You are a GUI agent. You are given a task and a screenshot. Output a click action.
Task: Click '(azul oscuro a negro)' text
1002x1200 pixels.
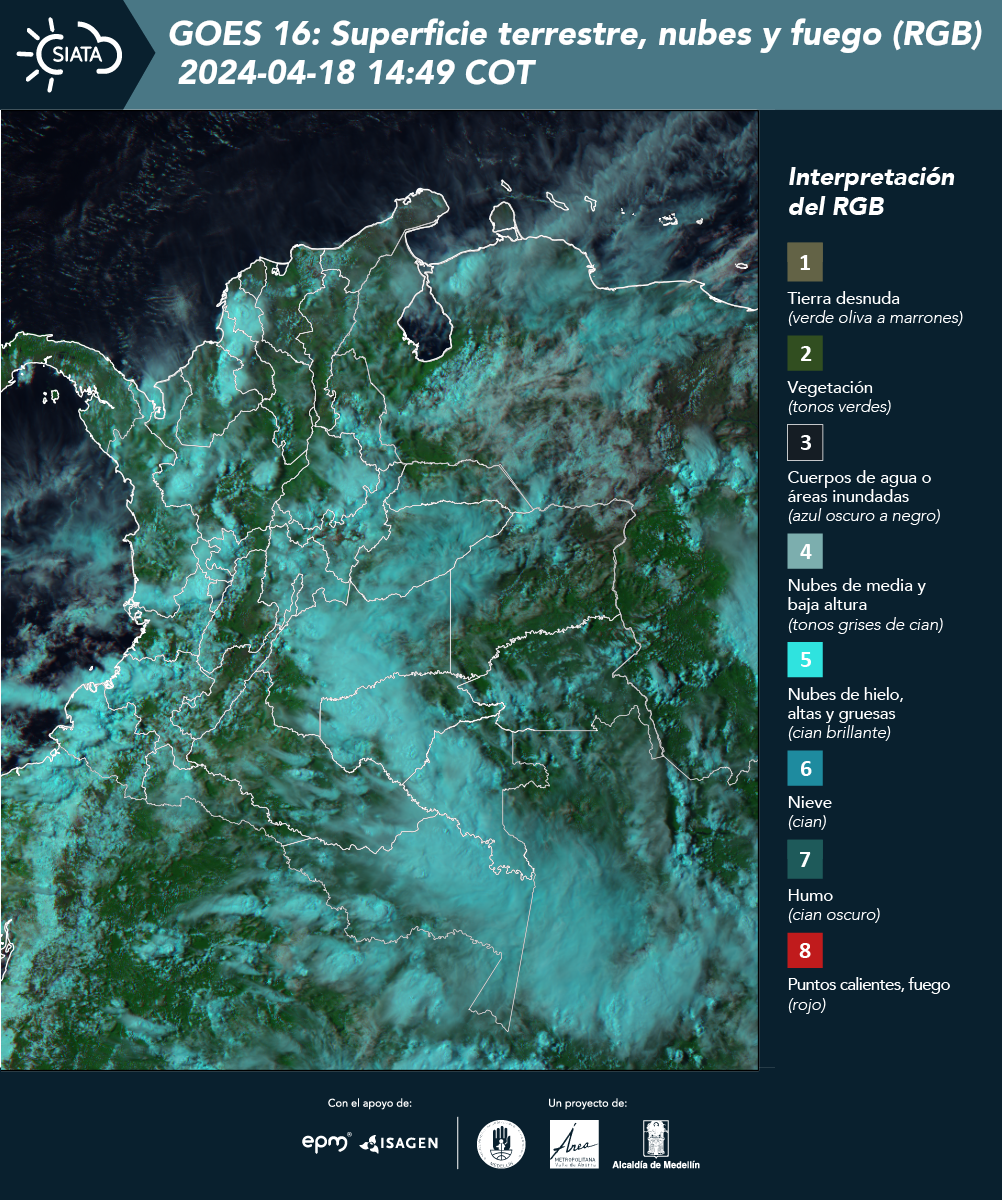click(864, 516)
